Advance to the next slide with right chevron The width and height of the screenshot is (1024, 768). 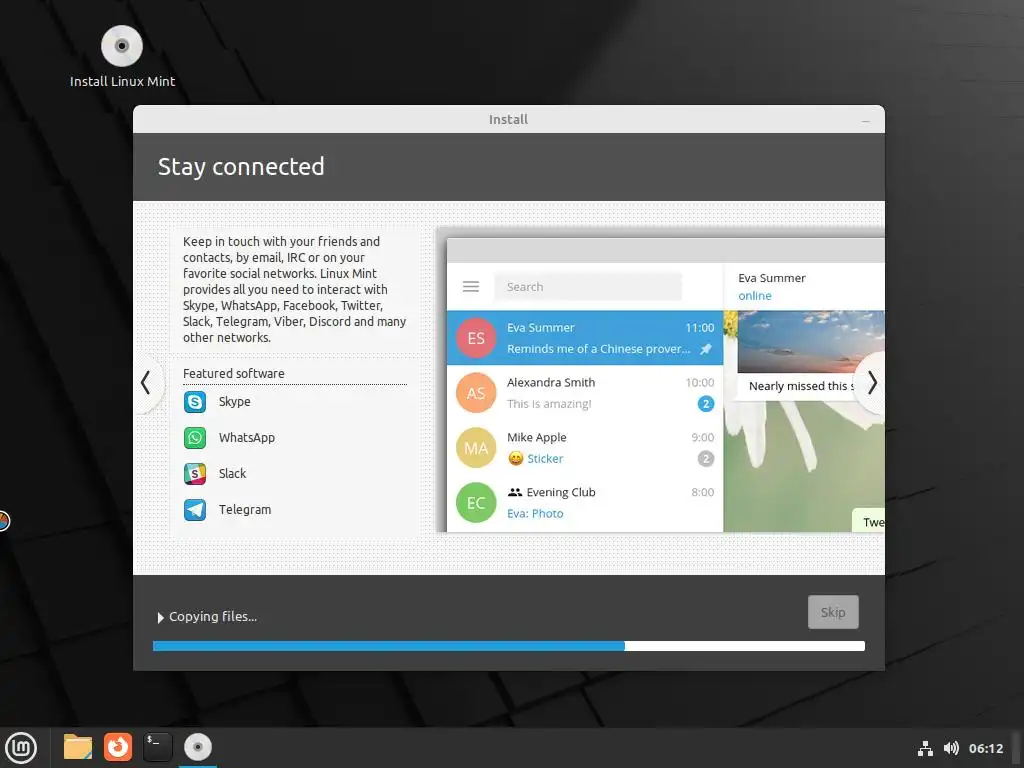coord(872,383)
